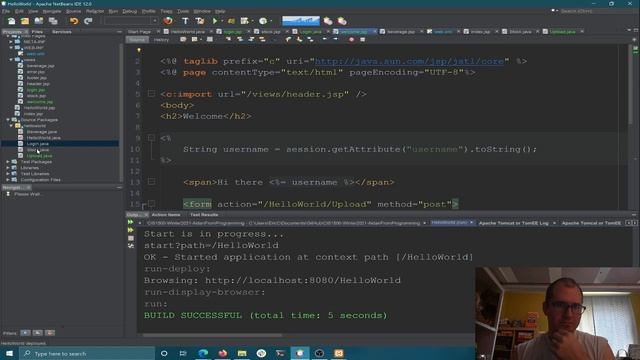Click the java.sun.com JSTL core URL link

coord(409,61)
